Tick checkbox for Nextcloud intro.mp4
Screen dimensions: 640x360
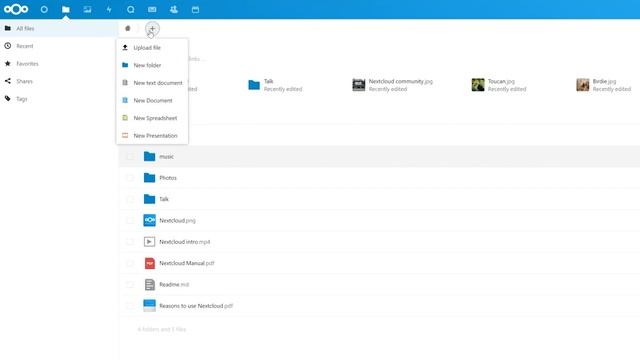click(x=130, y=242)
